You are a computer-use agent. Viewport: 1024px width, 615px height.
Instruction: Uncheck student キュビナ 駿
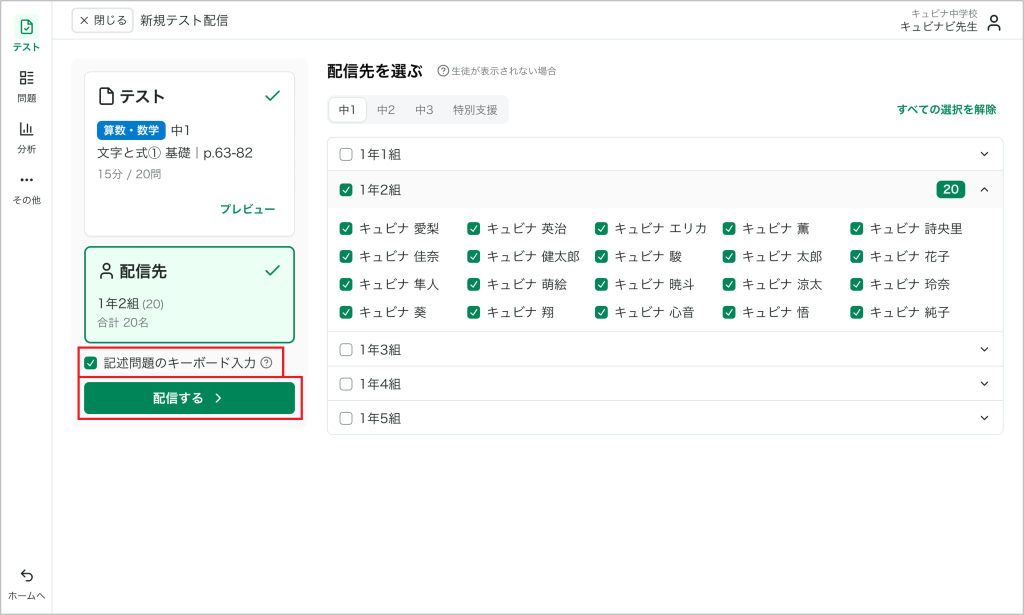pyautogui.click(x=601, y=257)
